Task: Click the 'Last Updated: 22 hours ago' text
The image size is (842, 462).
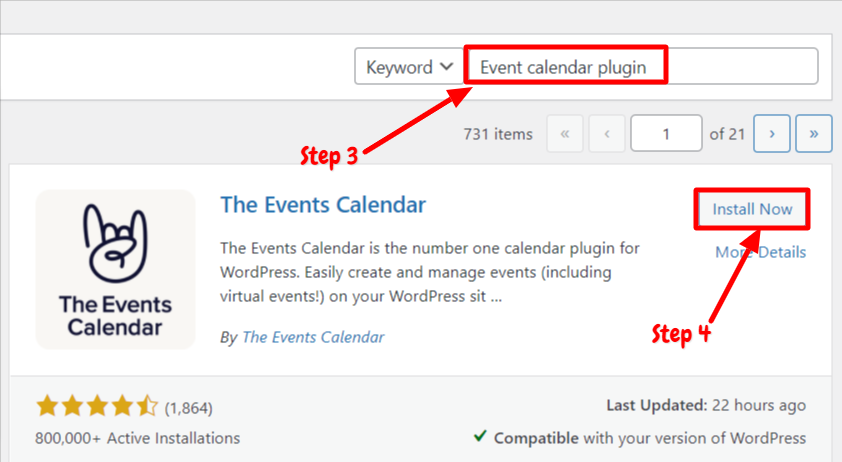Action: (x=706, y=405)
